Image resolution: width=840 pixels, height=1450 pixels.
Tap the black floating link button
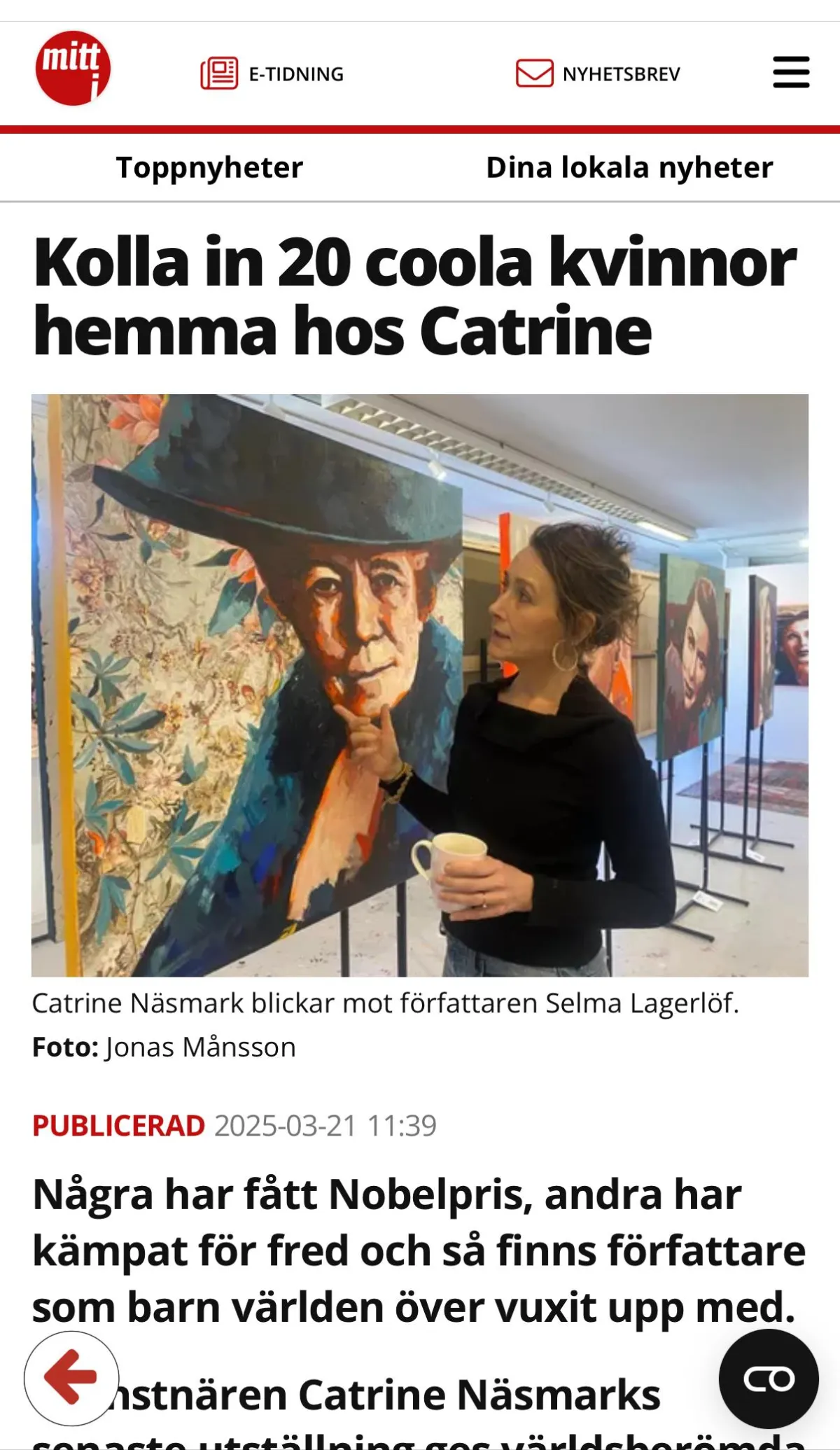coord(769,1379)
